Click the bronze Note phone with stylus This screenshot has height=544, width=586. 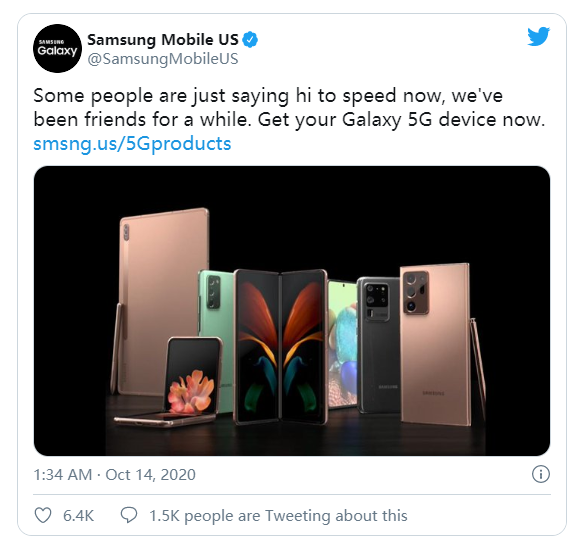441,346
